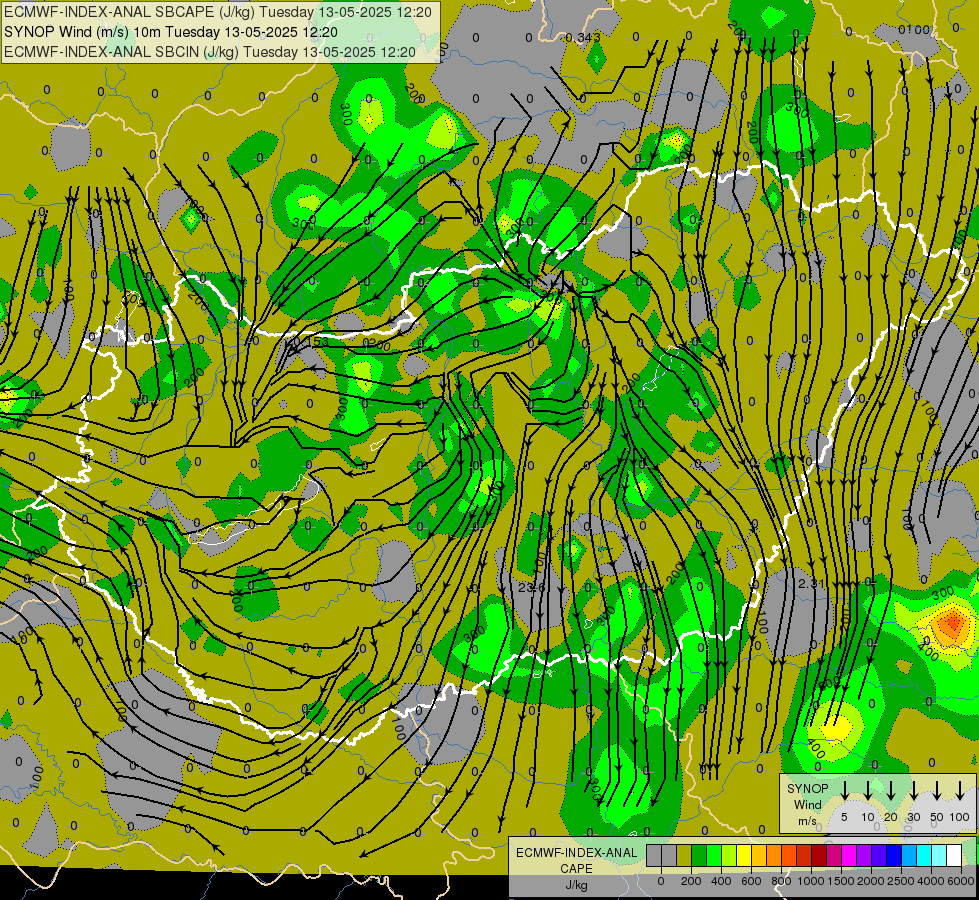Click the 'SYNOP' label in wind legend
The width and height of the screenshot is (979, 900).
point(807,789)
